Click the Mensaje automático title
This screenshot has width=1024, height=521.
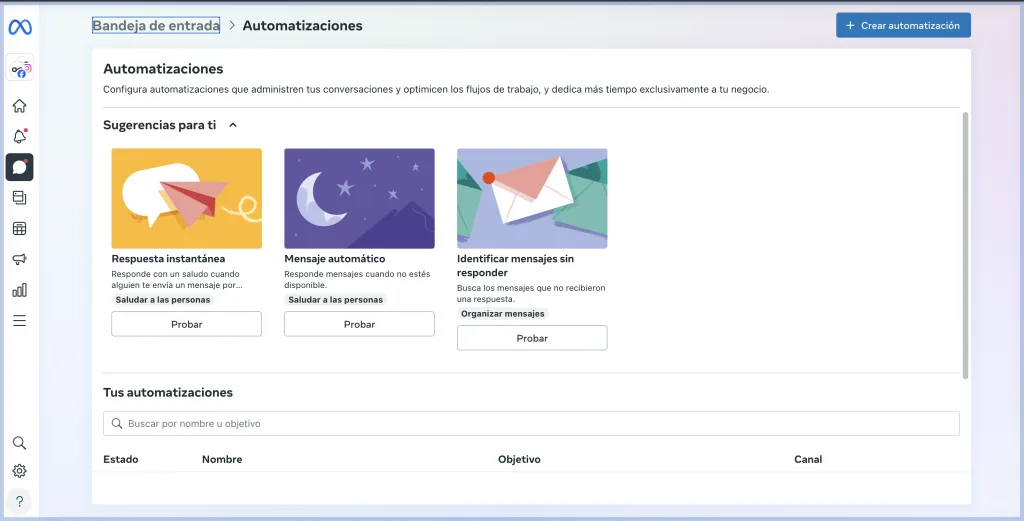335,259
